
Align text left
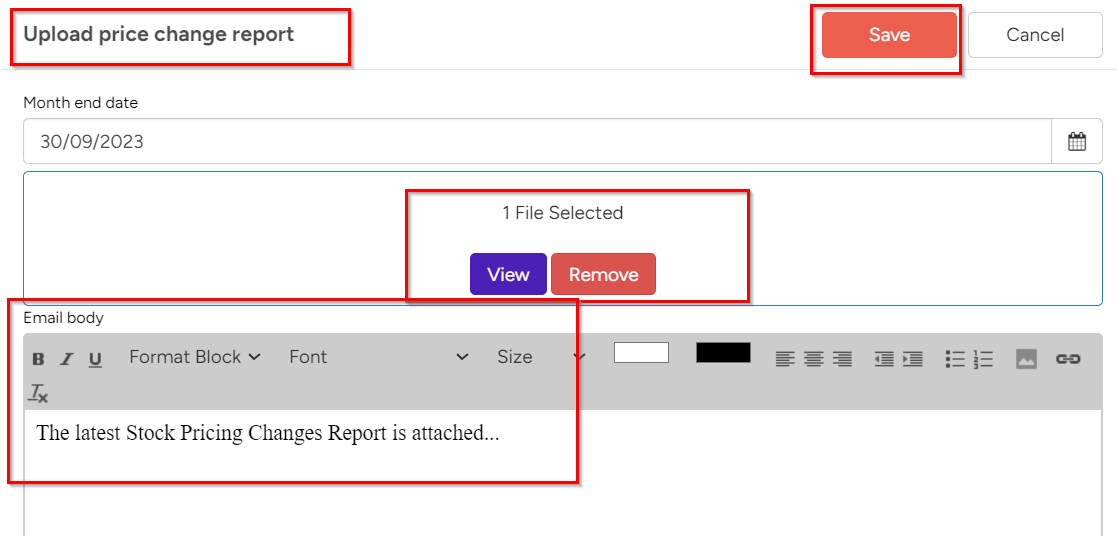pyautogui.click(x=784, y=359)
